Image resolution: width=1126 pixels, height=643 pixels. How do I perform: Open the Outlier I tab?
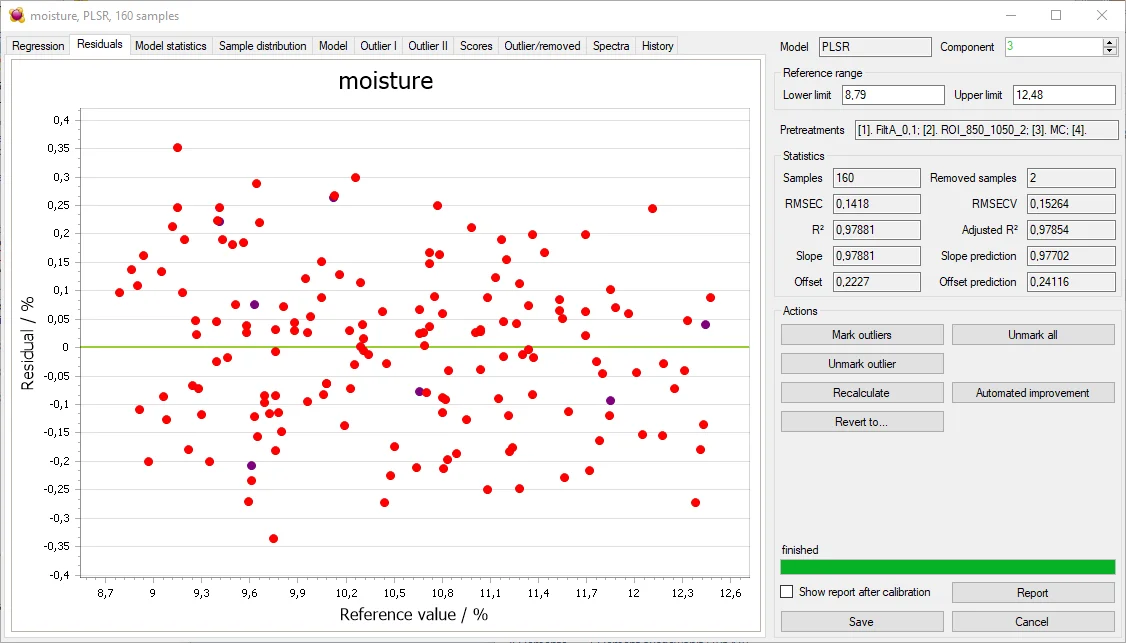(x=378, y=46)
